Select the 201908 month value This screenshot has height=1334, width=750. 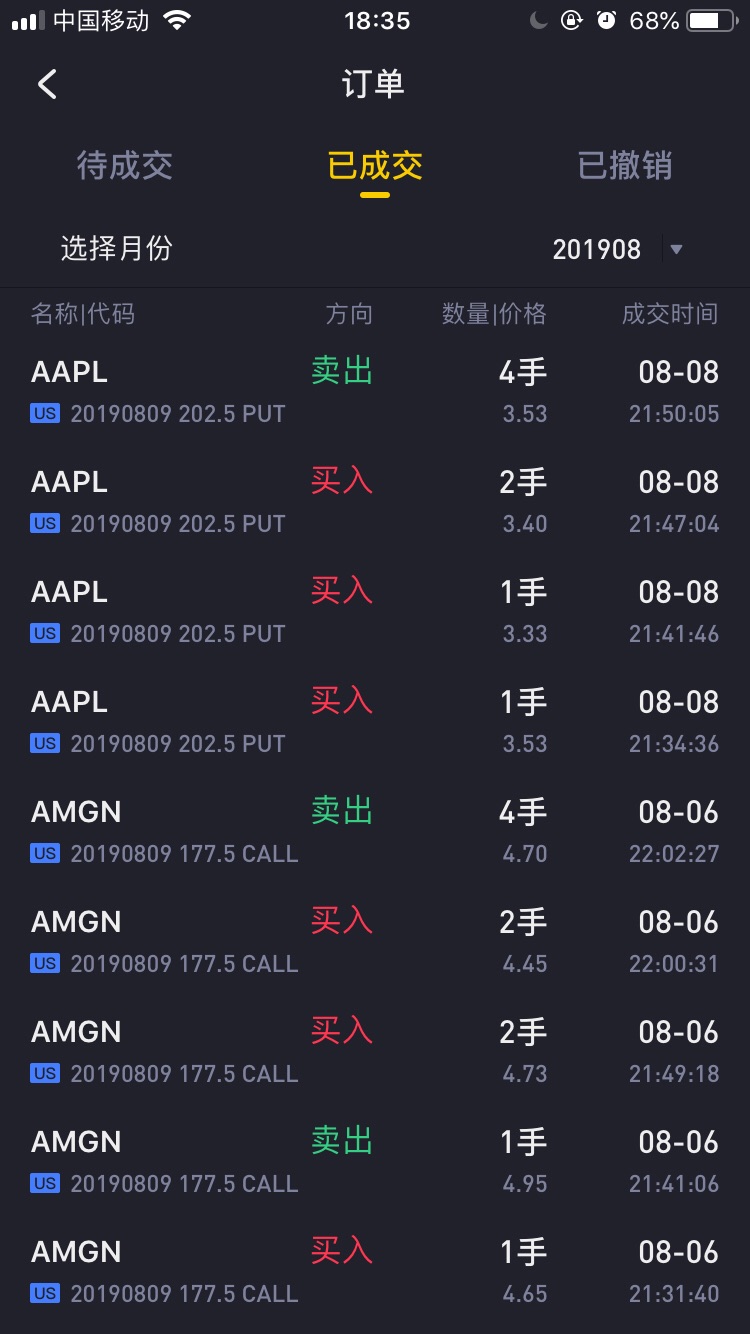click(x=596, y=249)
